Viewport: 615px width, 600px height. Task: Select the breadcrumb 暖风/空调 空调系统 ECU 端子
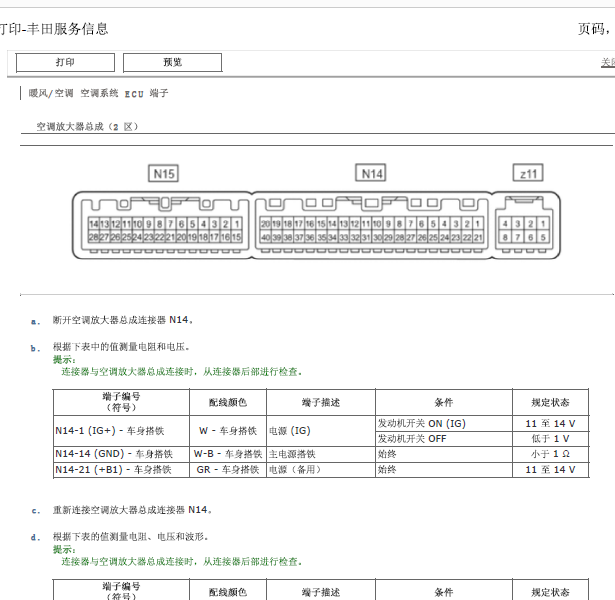98,93
